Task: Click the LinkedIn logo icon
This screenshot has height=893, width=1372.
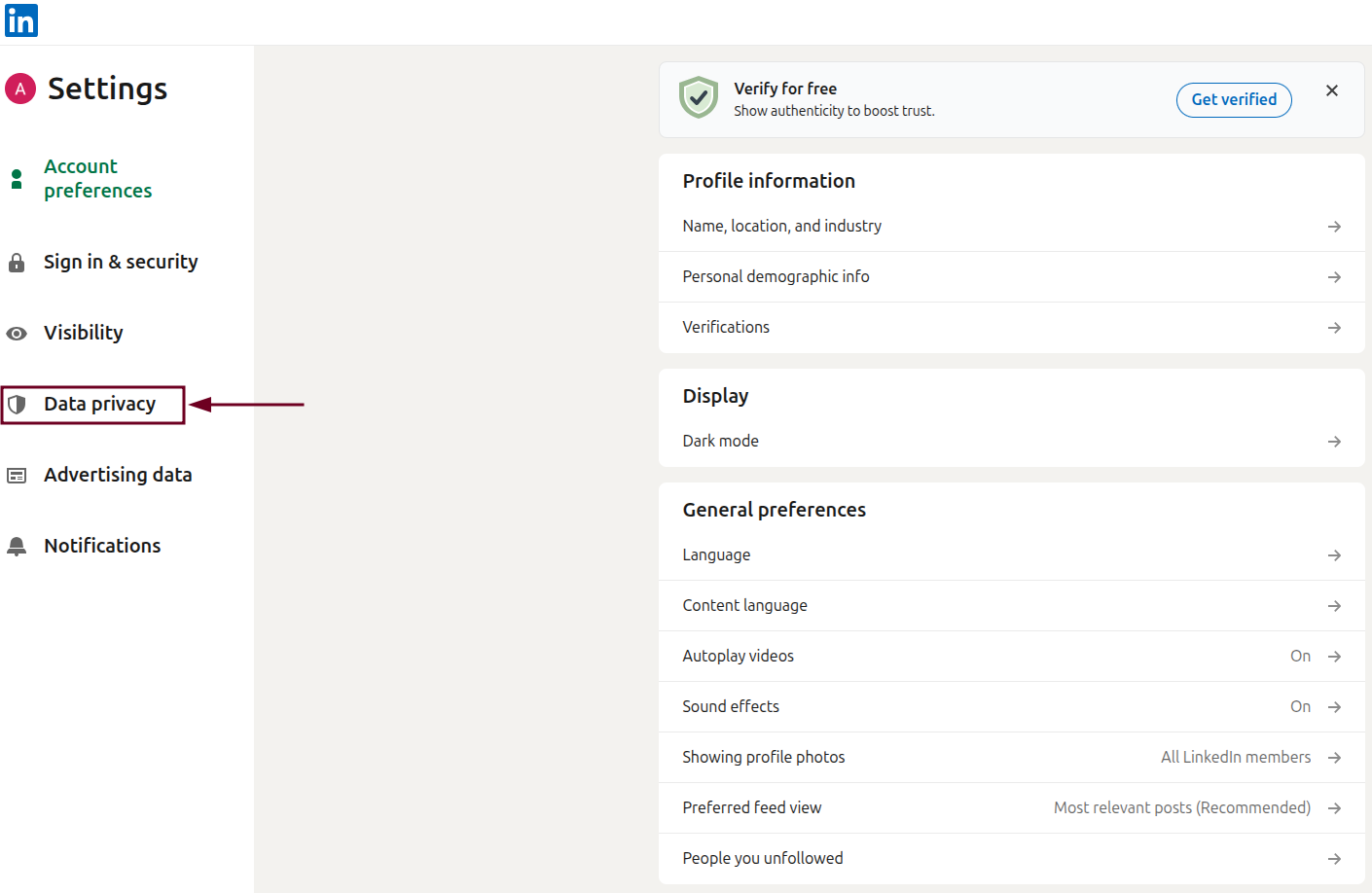Action: click(20, 20)
